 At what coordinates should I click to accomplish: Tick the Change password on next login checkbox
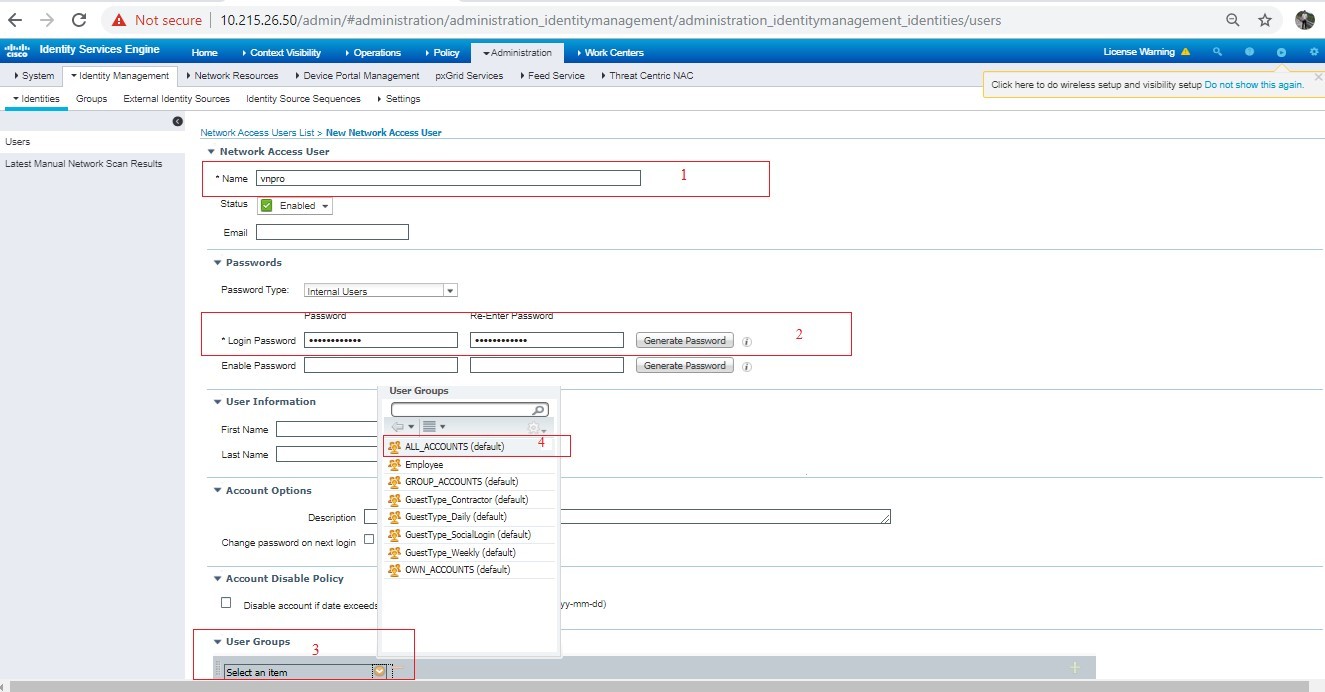pyautogui.click(x=369, y=539)
